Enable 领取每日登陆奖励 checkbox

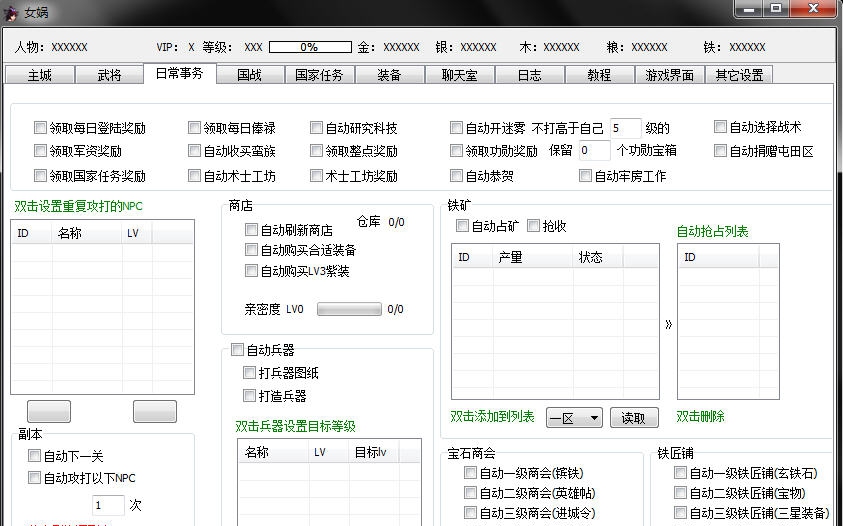coord(41,128)
